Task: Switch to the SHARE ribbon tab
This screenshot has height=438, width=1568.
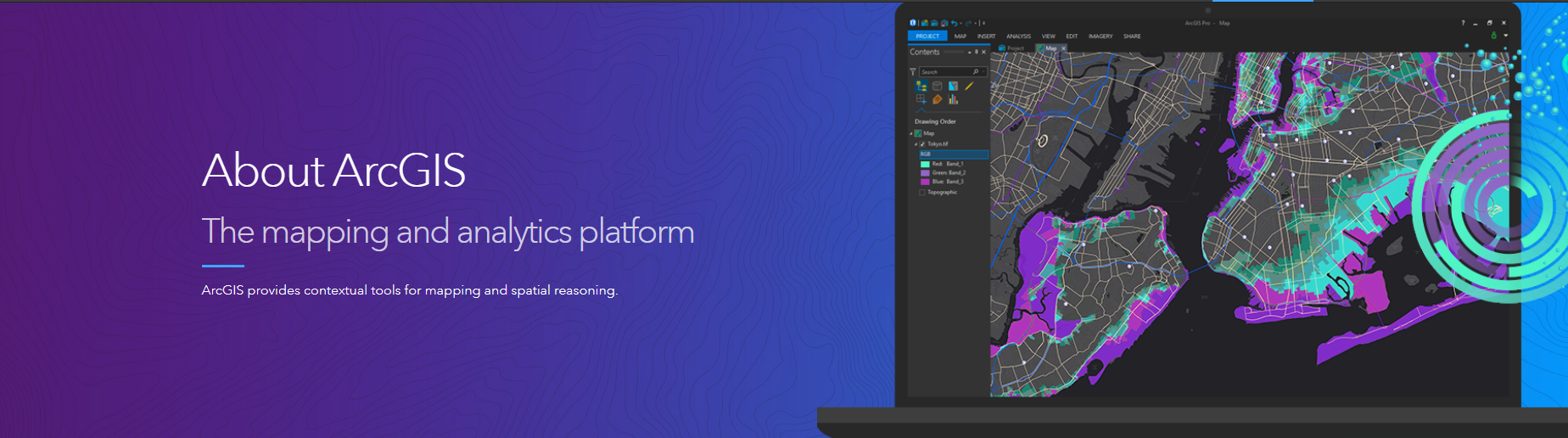Action: (x=1132, y=36)
